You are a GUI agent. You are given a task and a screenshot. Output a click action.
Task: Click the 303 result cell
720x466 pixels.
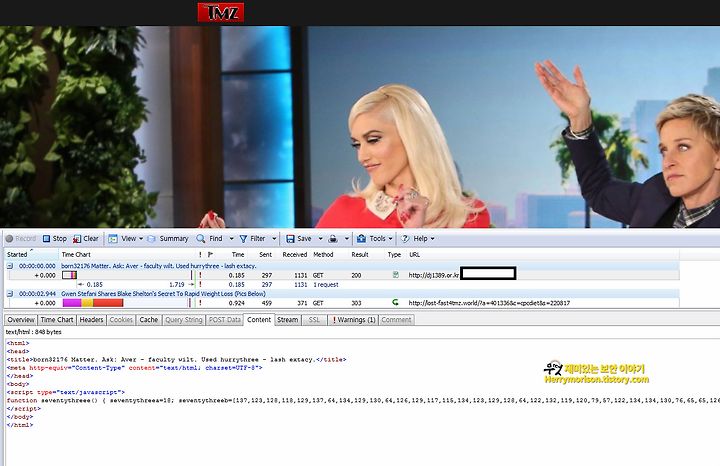click(356, 303)
